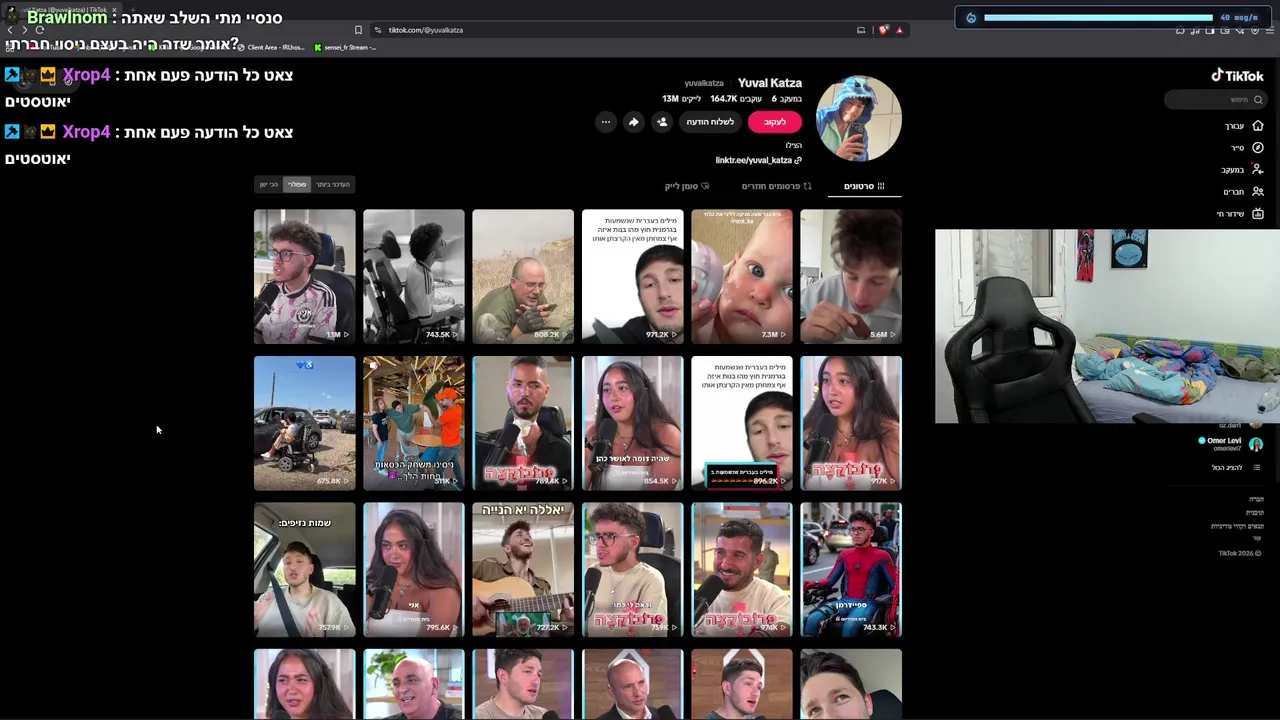Click the 13M likes count

coord(681,99)
